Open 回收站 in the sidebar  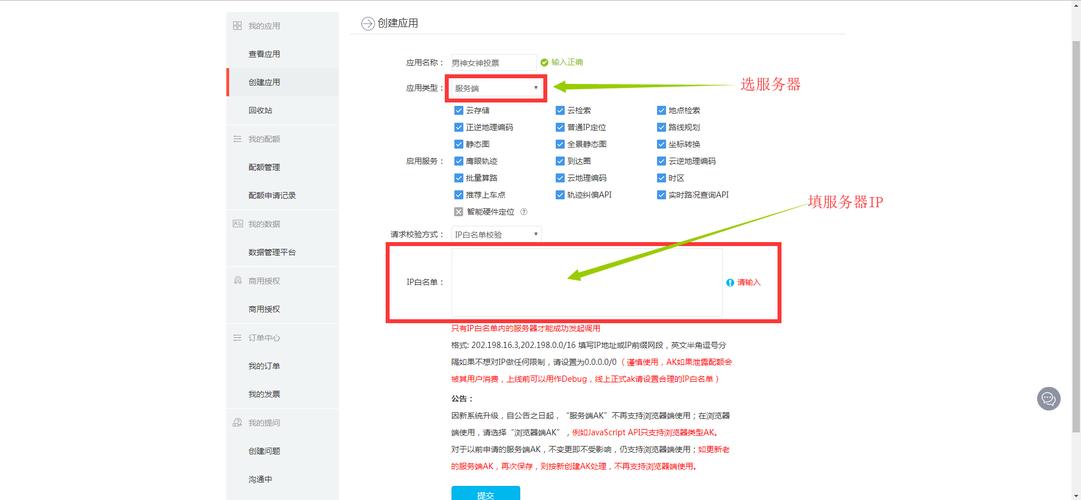[261, 110]
